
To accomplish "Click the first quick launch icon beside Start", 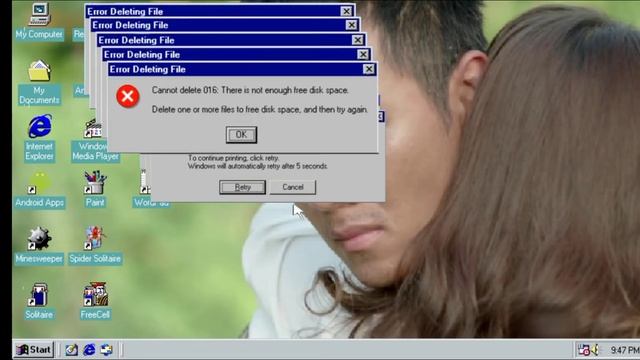I will 71,350.
